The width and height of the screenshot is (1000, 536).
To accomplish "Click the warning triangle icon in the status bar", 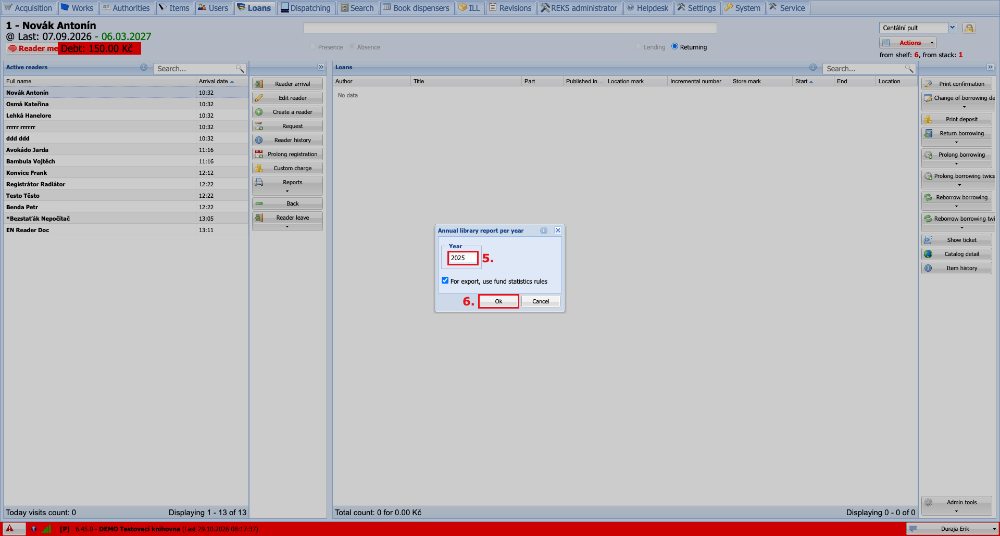I will coord(10,528).
